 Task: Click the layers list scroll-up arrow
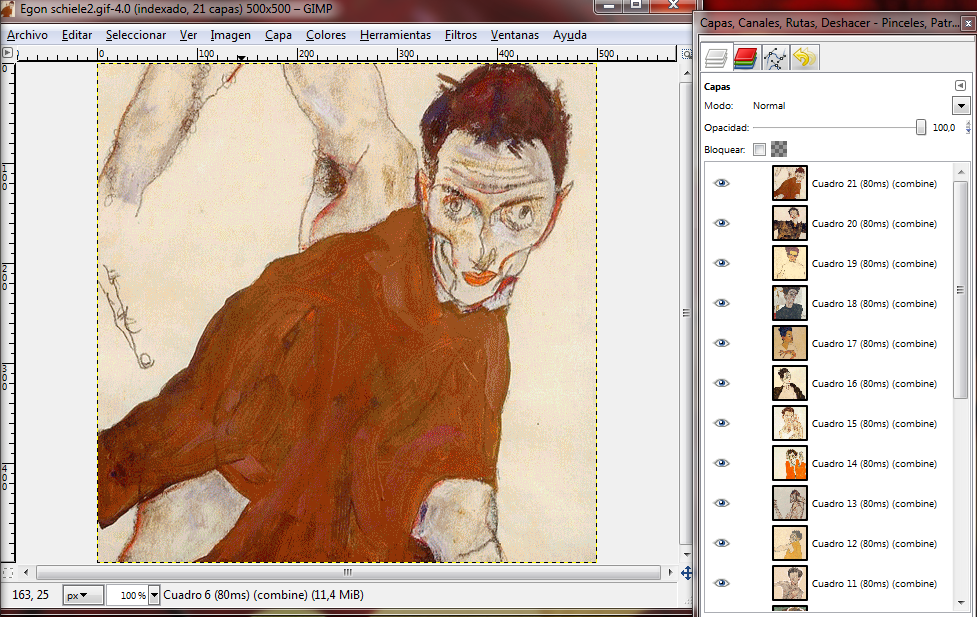[x=960, y=171]
